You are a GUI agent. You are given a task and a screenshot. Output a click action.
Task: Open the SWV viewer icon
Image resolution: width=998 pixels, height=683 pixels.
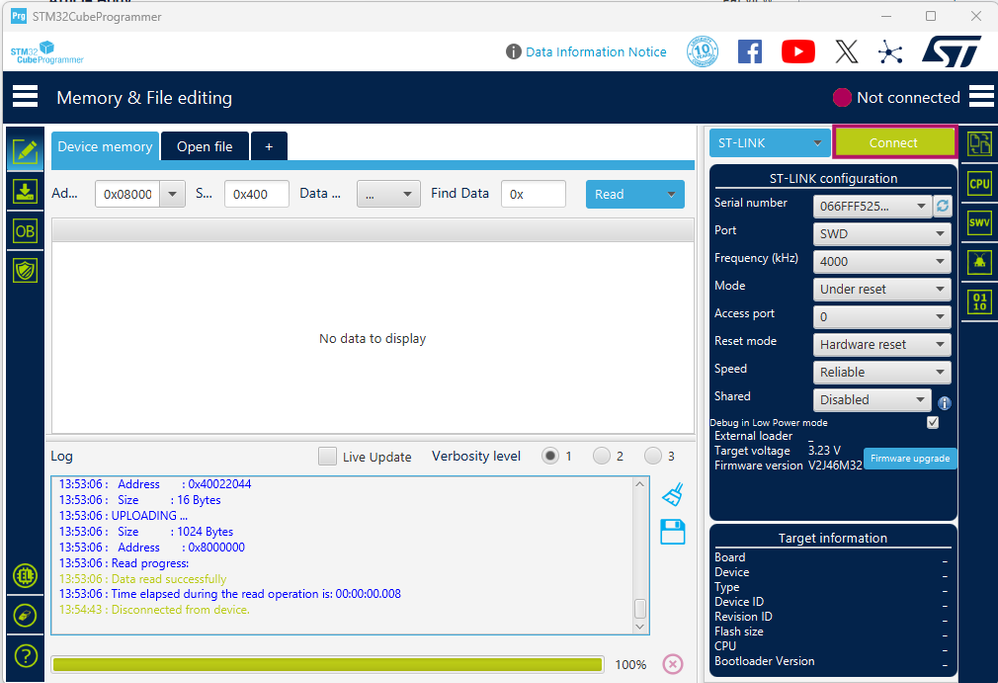click(x=980, y=223)
